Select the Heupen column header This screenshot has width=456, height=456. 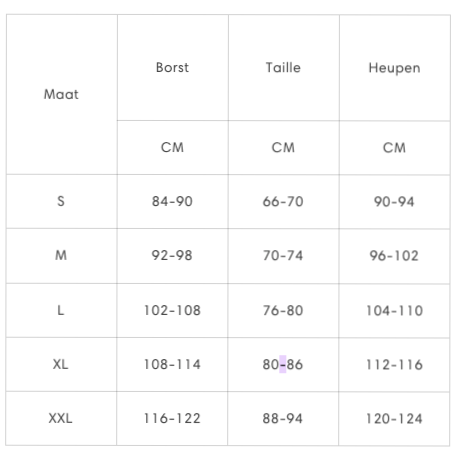point(394,68)
